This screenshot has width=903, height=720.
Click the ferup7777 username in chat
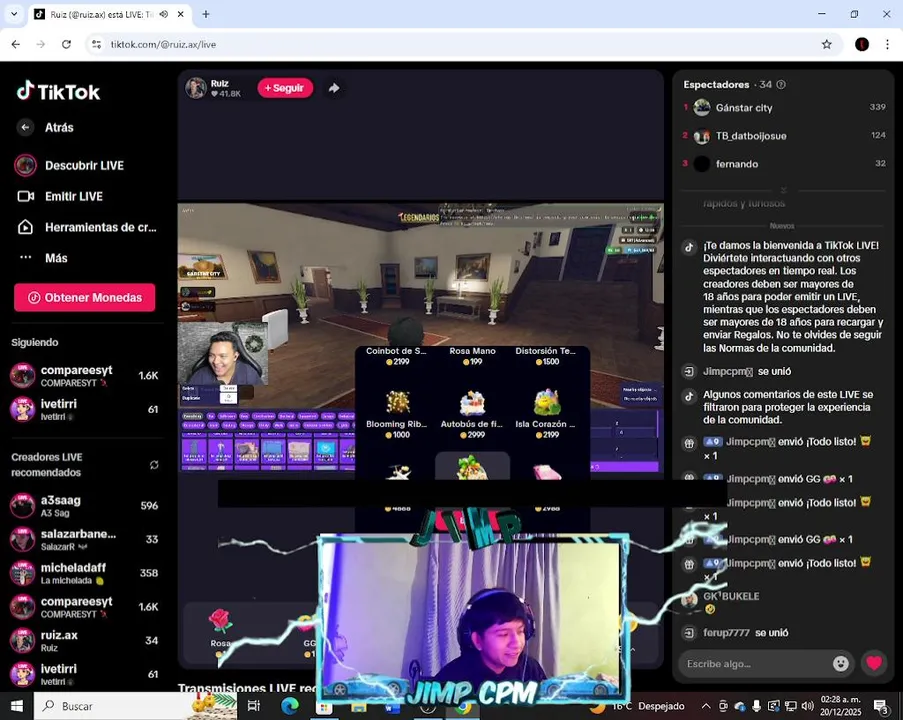pos(726,632)
